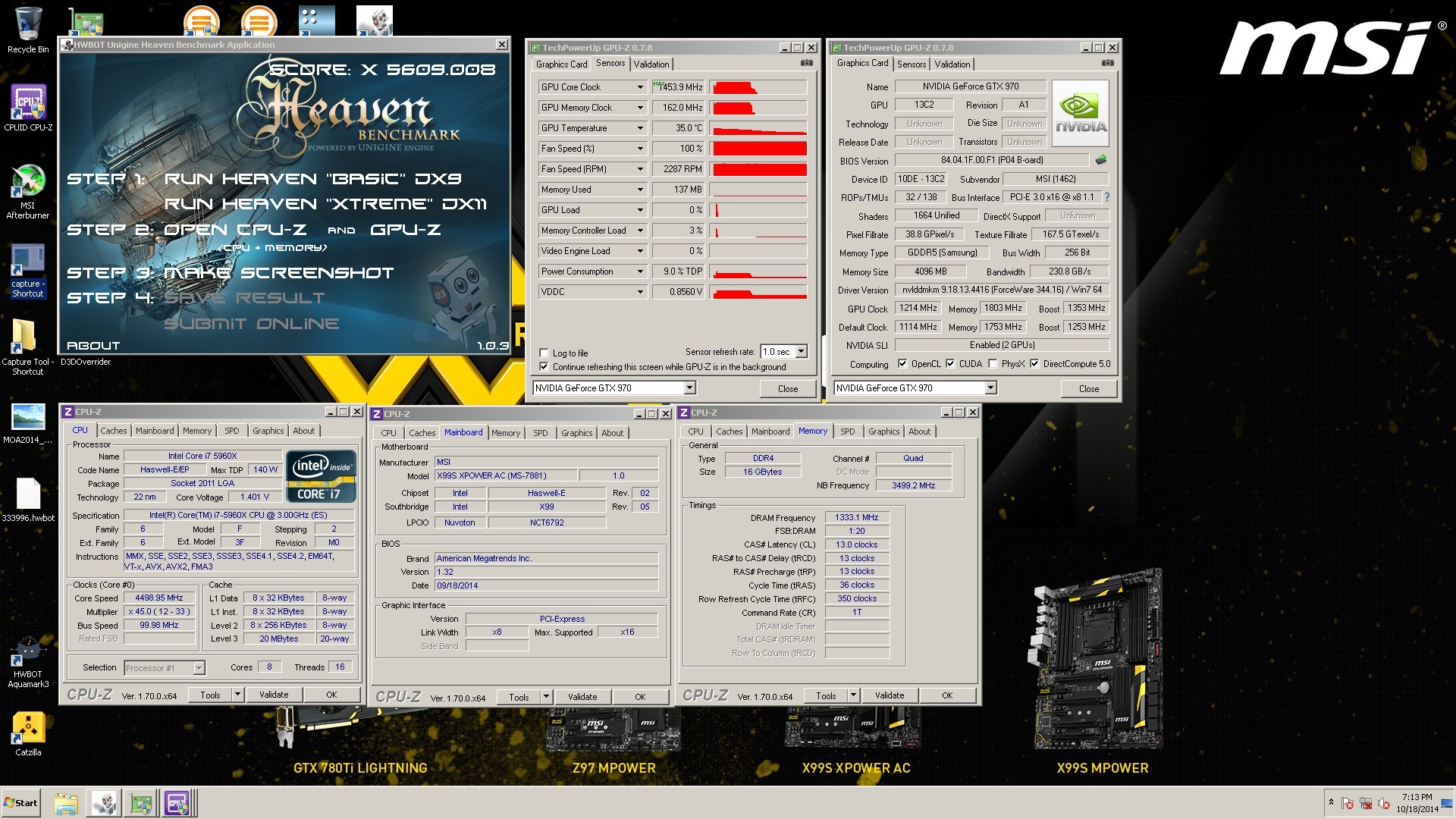Open the Power Consumption sensor dropdown
Image resolution: width=1456 pixels, height=819 pixels.
click(x=640, y=271)
